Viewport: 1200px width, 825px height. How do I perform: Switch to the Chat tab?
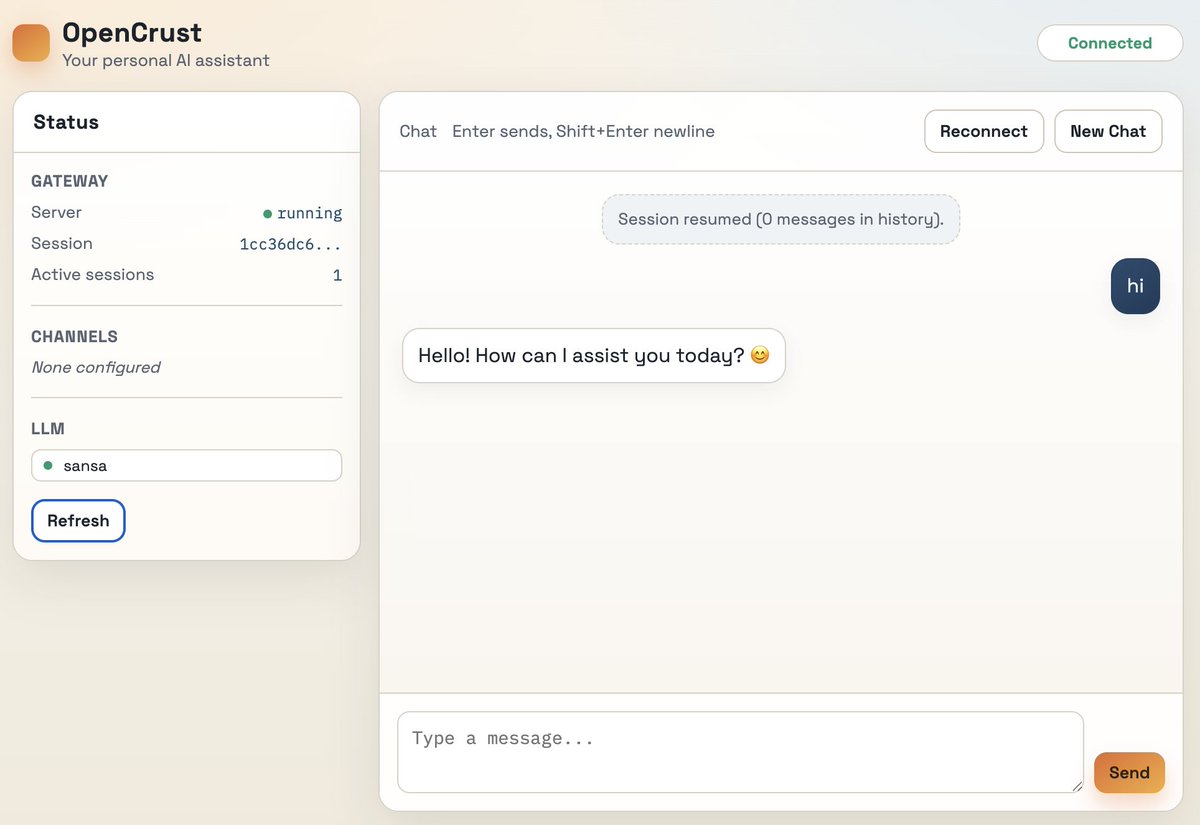417,131
